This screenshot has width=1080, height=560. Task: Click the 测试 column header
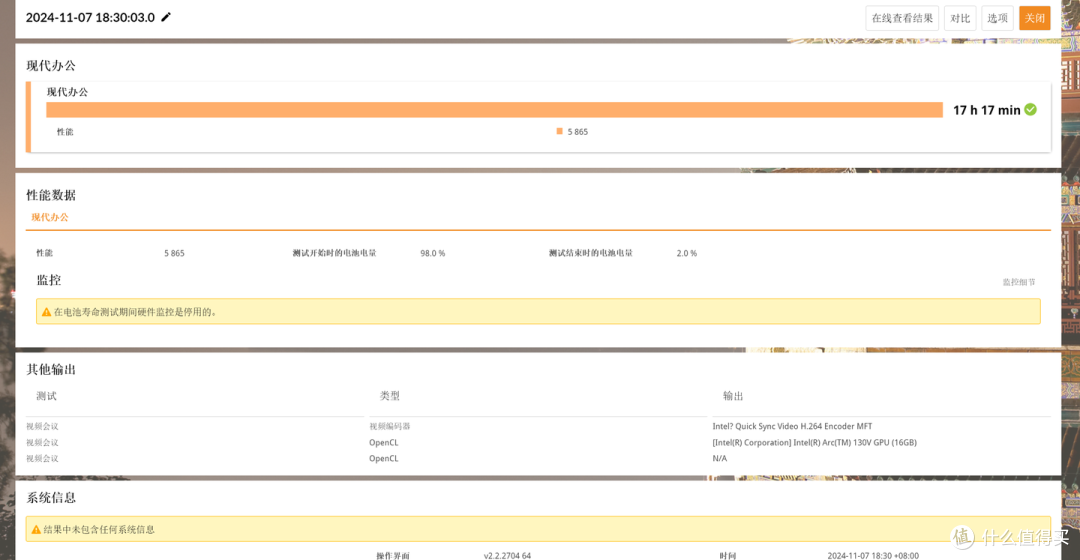(x=46, y=396)
